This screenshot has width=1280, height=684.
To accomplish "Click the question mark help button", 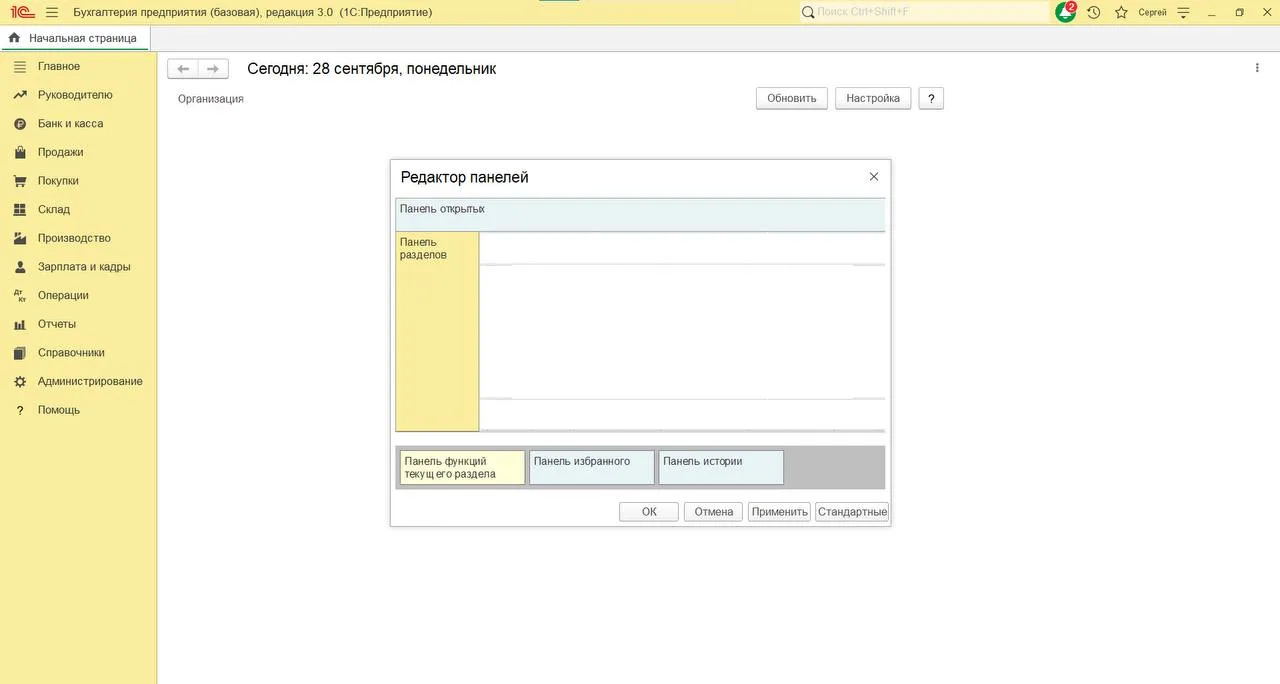I will tap(931, 98).
